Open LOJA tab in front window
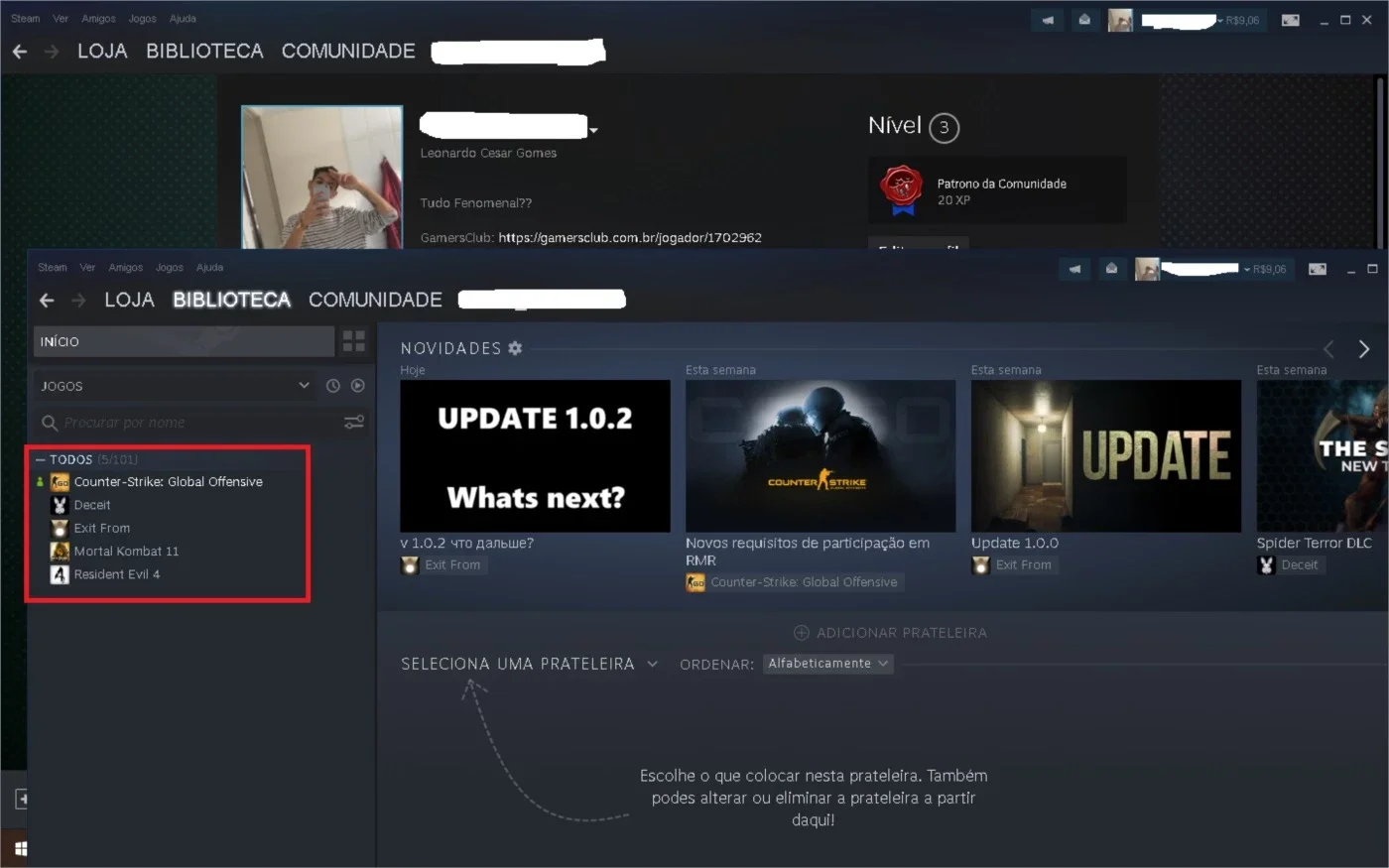This screenshot has width=1389, height=868. coord(130,300)
